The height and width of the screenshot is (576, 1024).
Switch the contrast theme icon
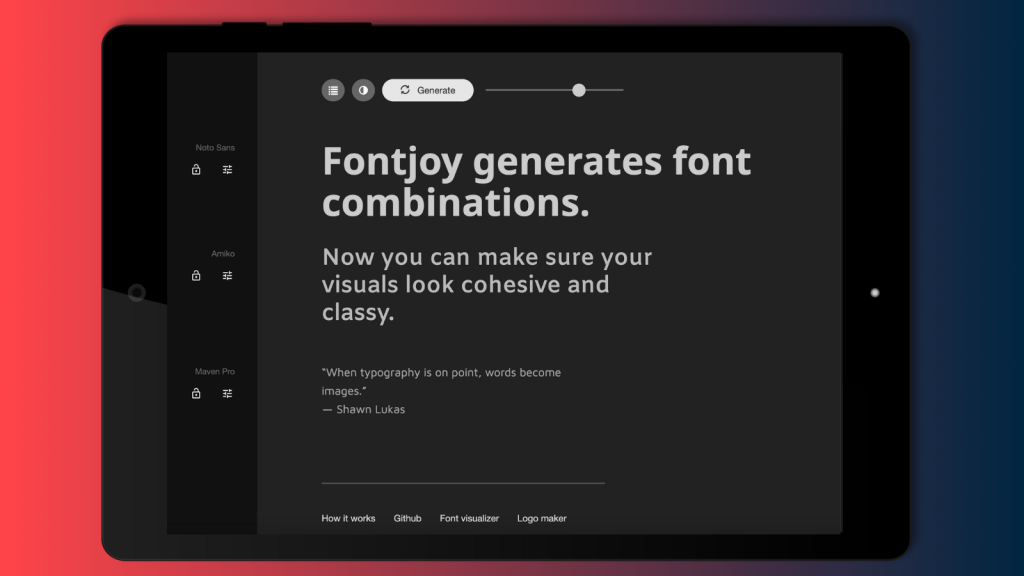[x=363, y=90]
